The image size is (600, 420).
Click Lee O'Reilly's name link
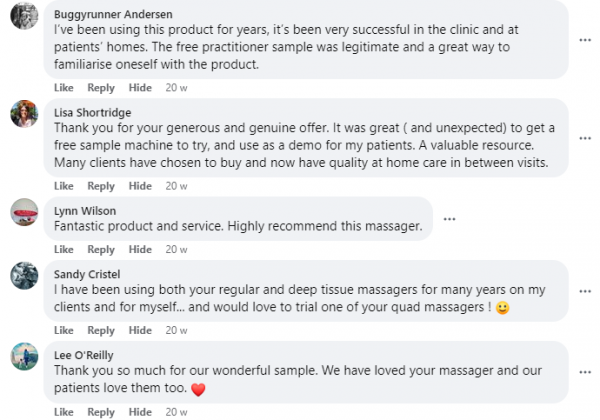83,353
